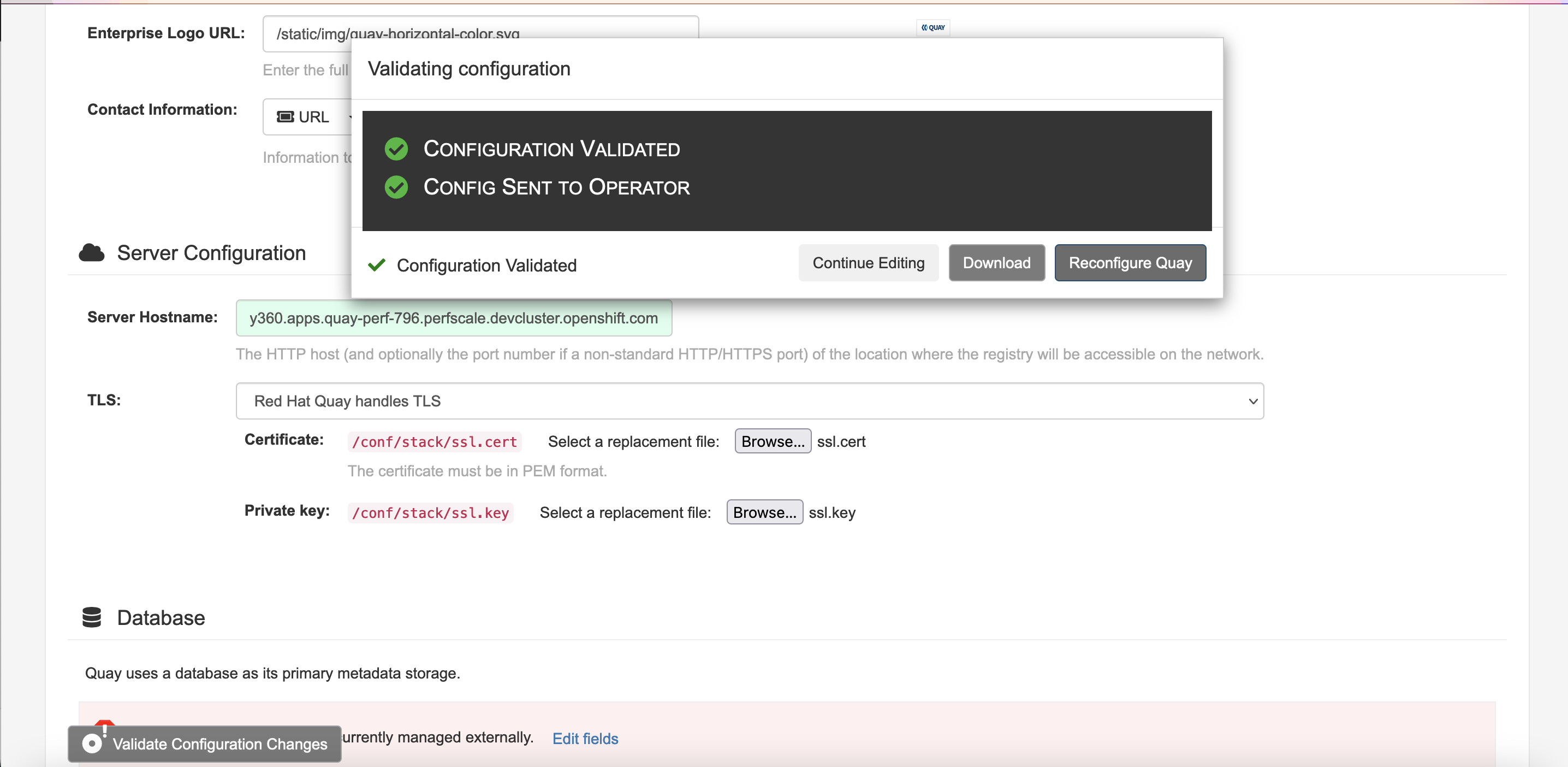The width and height of the screenshot is (1568, 767).
Task: Click the ticket icon in the URL selector
Action: click(x=286, y=116)
